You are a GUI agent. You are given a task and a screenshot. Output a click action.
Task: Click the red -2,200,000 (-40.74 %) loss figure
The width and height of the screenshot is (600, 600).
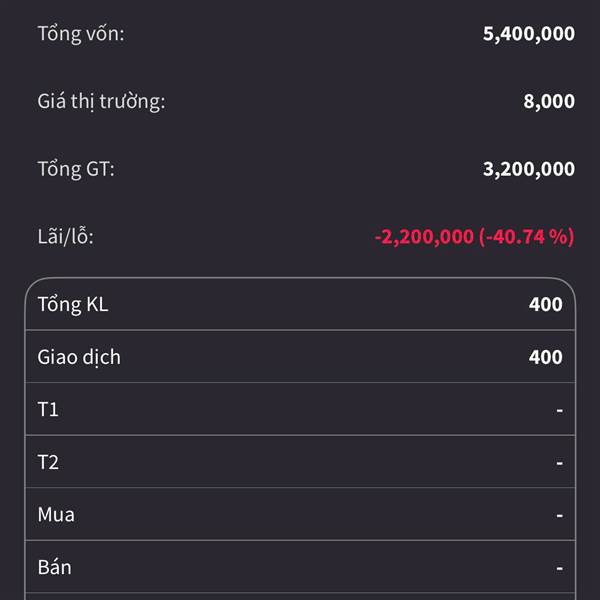click(474, 237)
